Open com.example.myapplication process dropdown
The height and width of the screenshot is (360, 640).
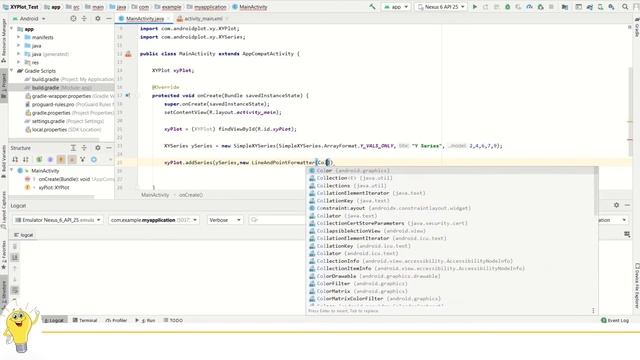pos(154,220)
